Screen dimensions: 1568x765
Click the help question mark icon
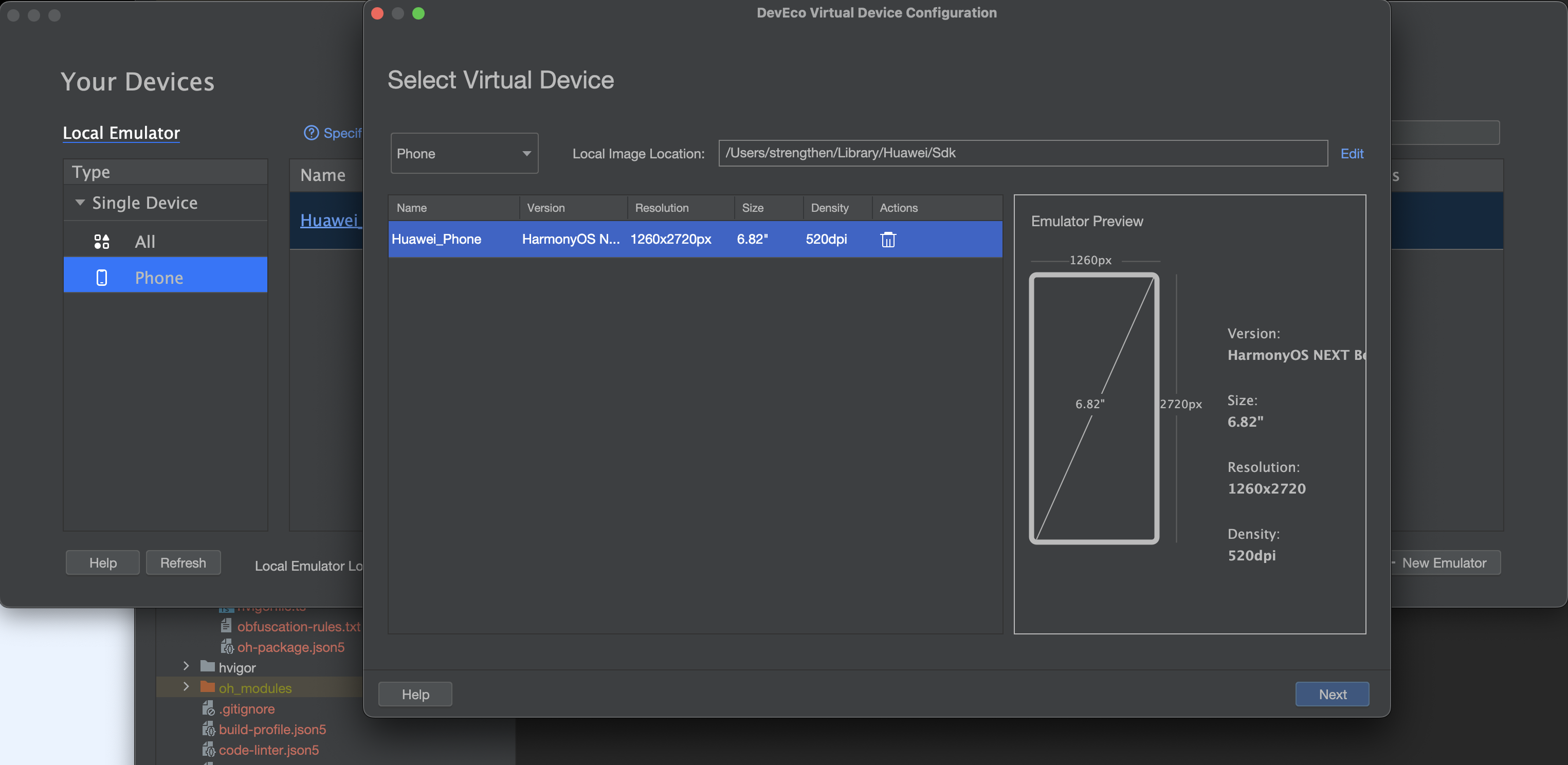[x=311, y=133]
